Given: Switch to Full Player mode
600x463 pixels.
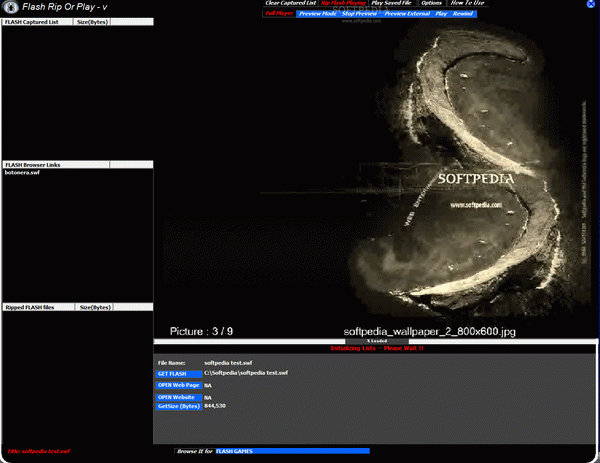Looking at the screenshot, I should tap(279, 13).
